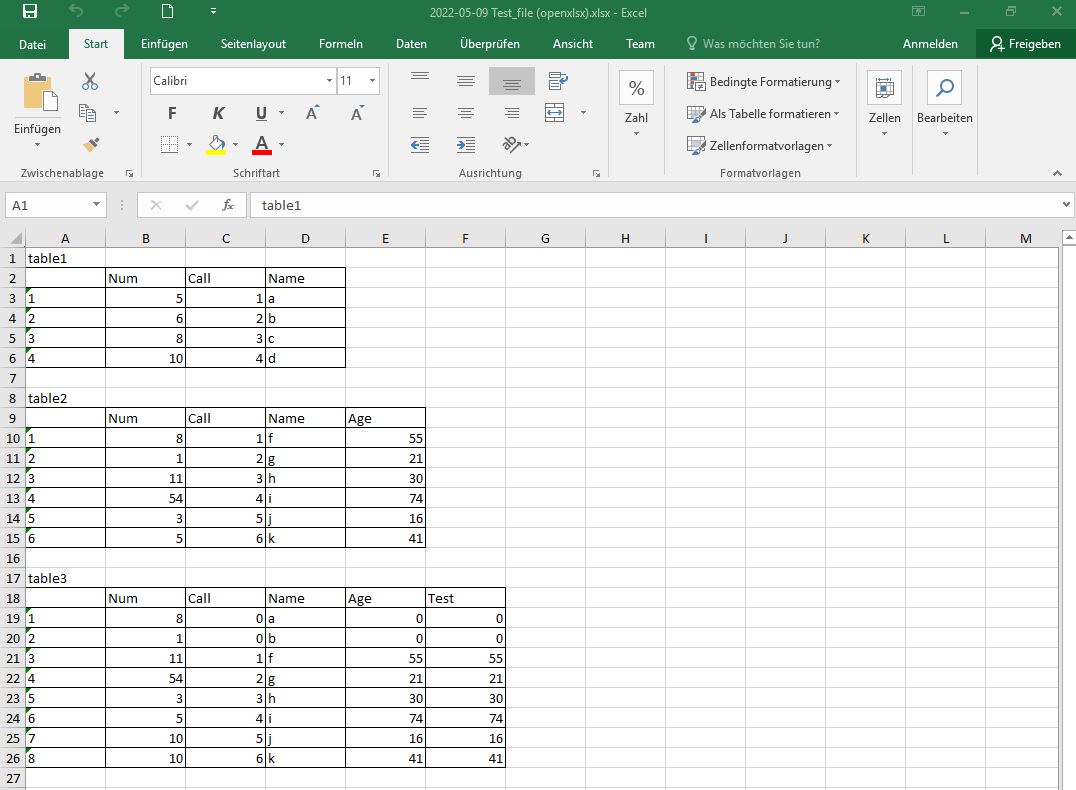Click the wrap text icon
1076x790 pixels.
pos(558,81)
